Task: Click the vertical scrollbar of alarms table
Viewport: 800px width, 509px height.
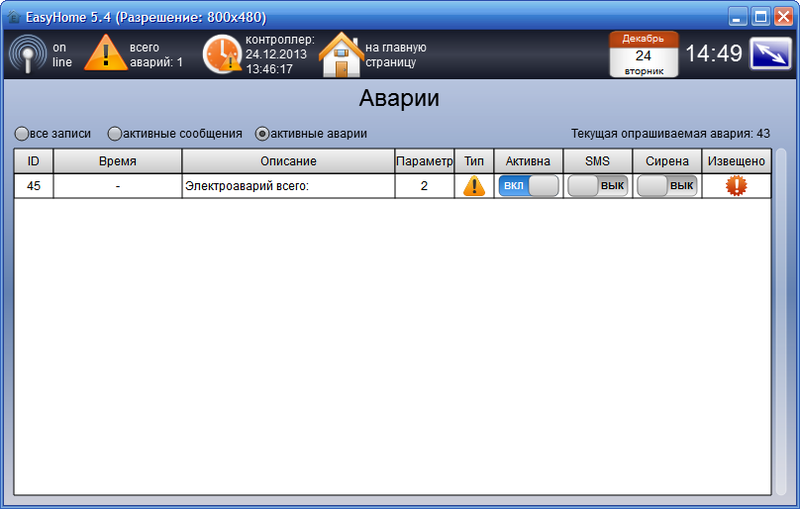Action: point(781,320)
